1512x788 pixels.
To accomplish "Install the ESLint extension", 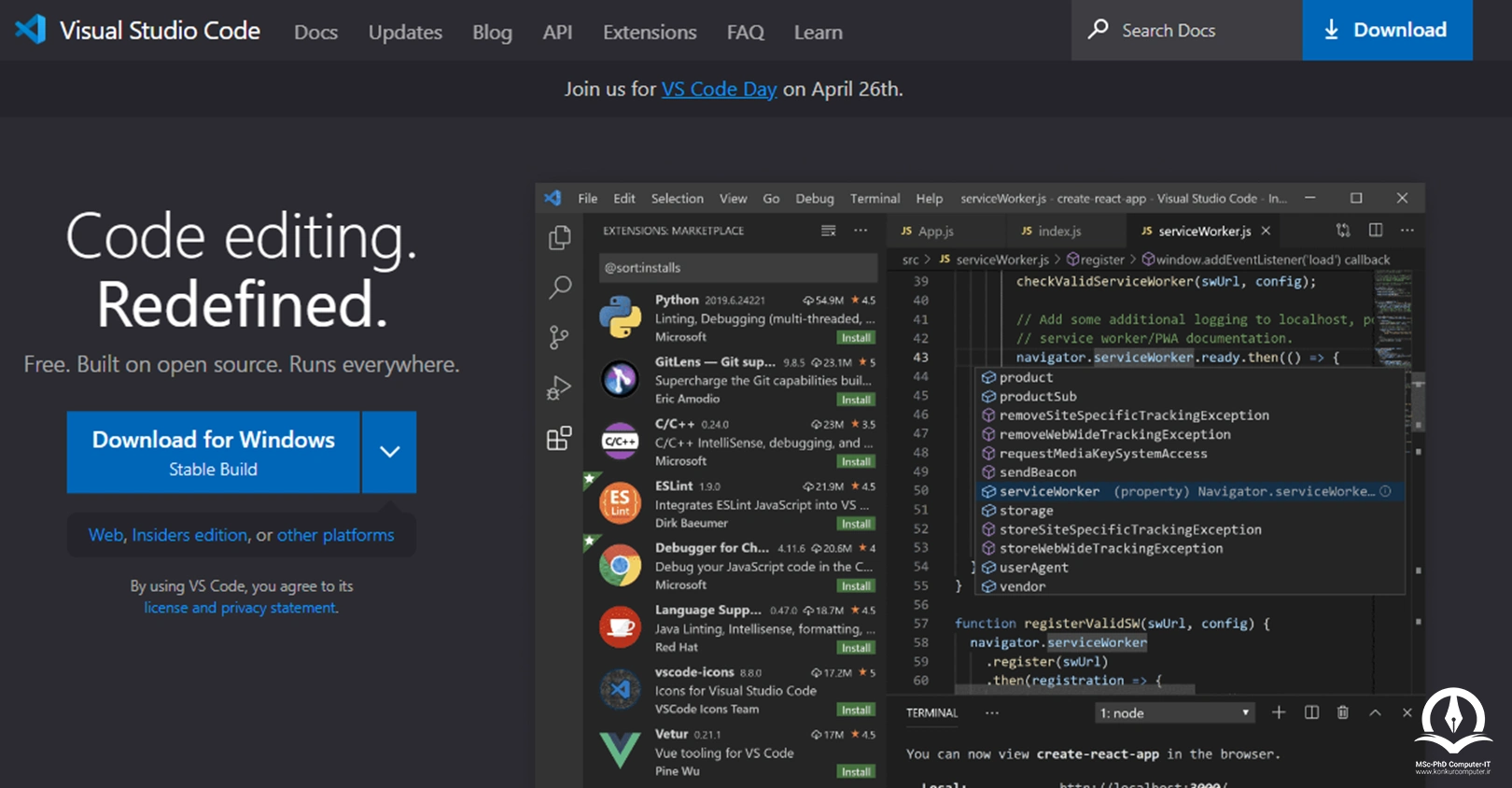I will 855,524.
